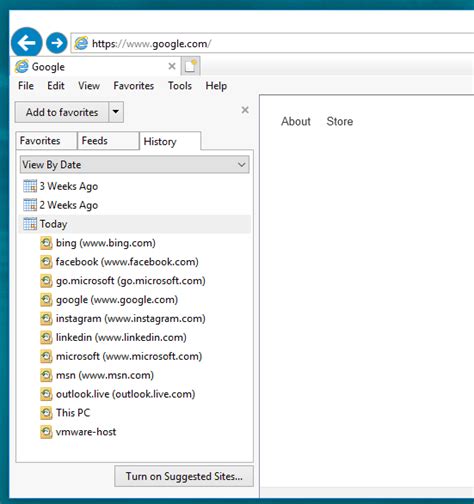
Task: Open the Store link on Google page
Action: 340,121
